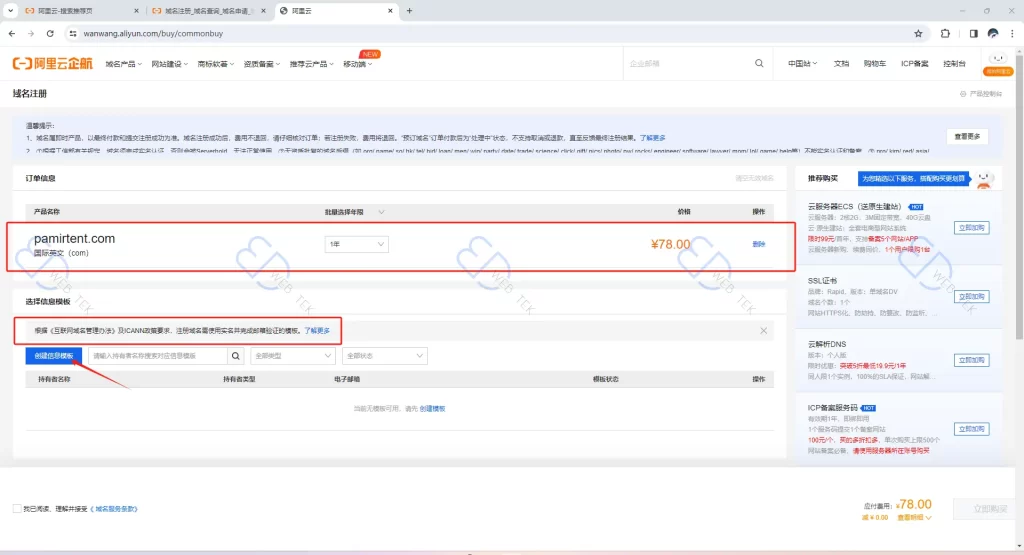Tick the 我已阅读、理解并接受 checkbox
The height and width of the screenshot is (555, 1024).
click(x=17, y=509)
